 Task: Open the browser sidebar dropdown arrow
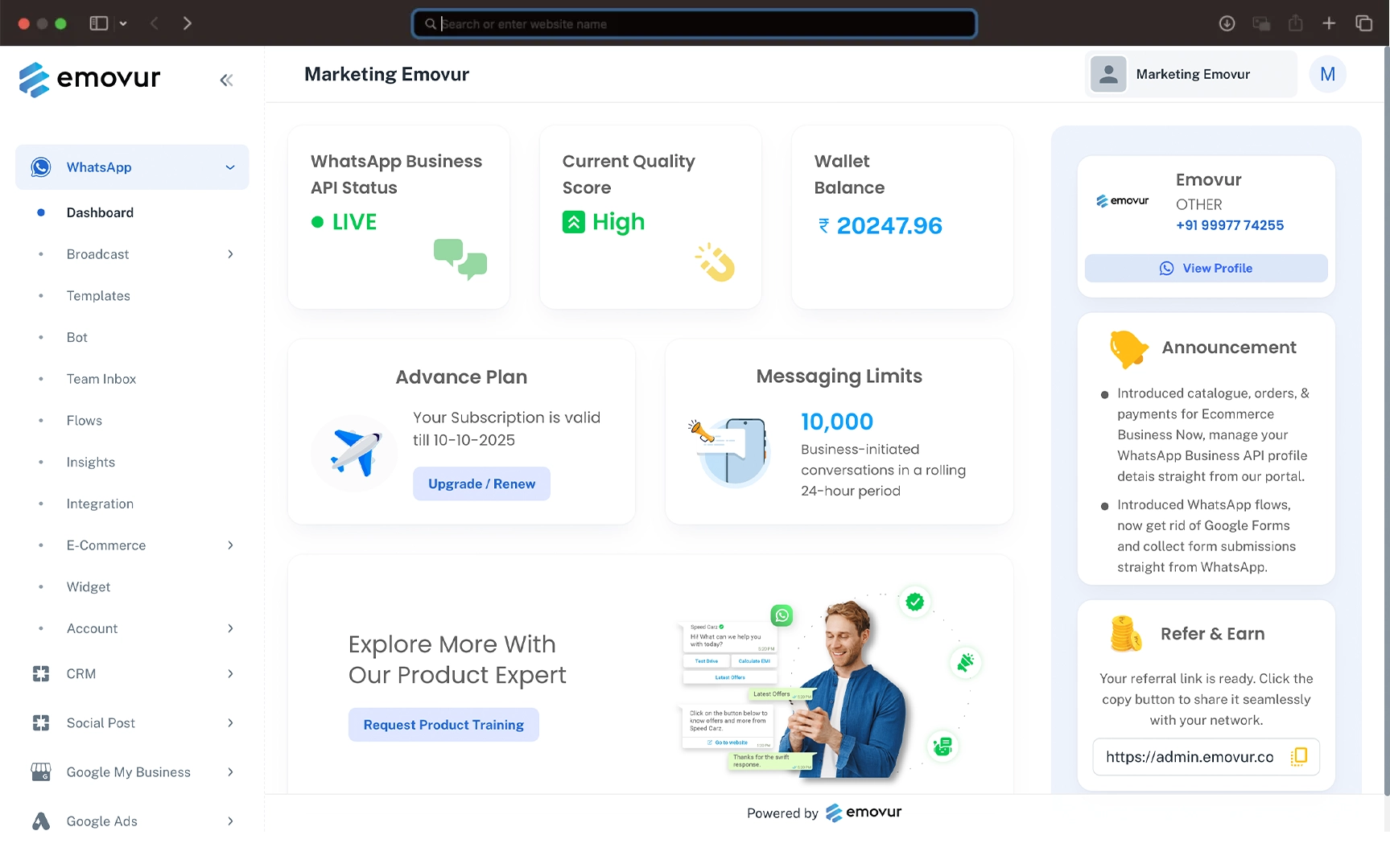(123, 23)
